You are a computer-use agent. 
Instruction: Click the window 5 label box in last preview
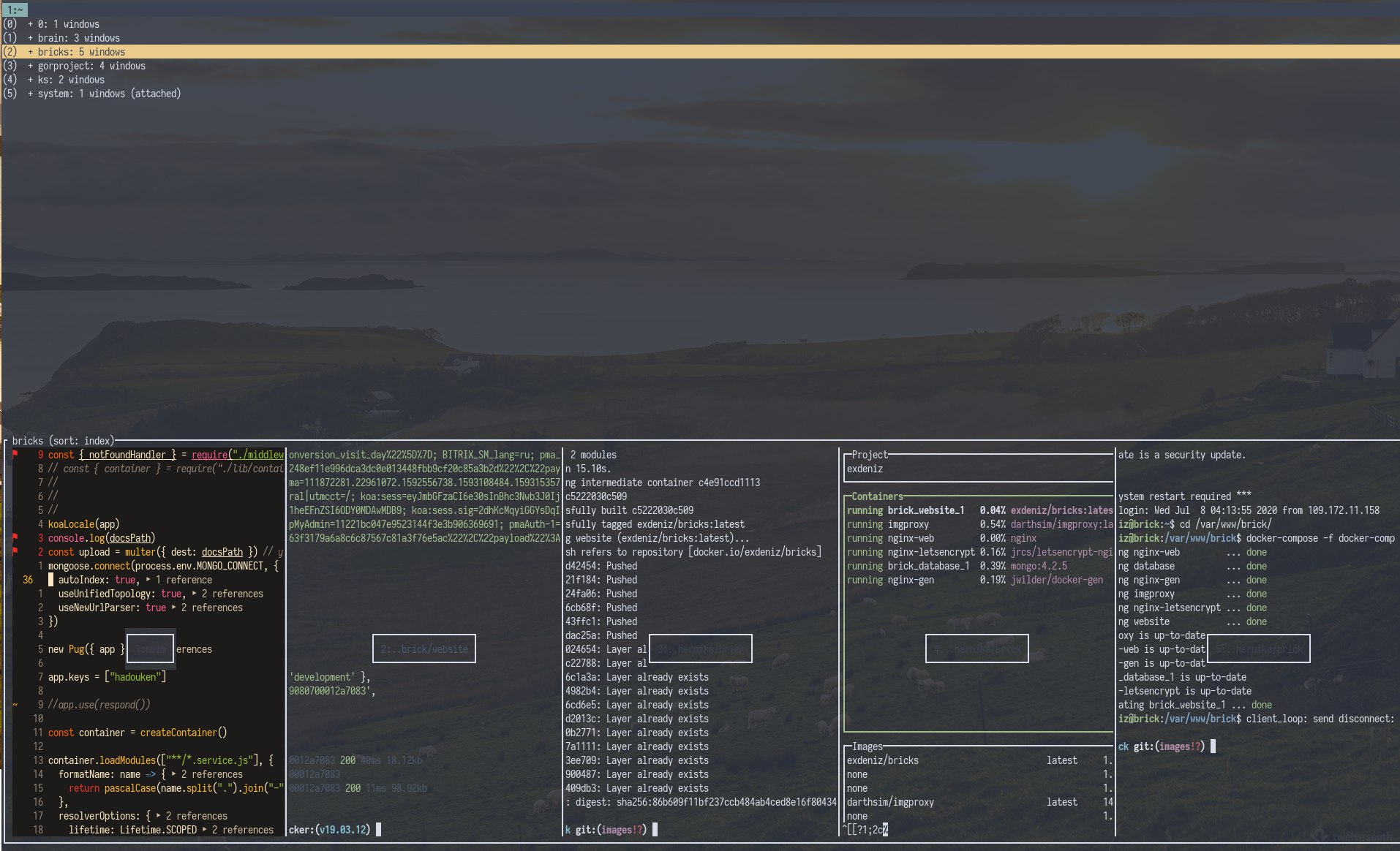pos(1259,648)
